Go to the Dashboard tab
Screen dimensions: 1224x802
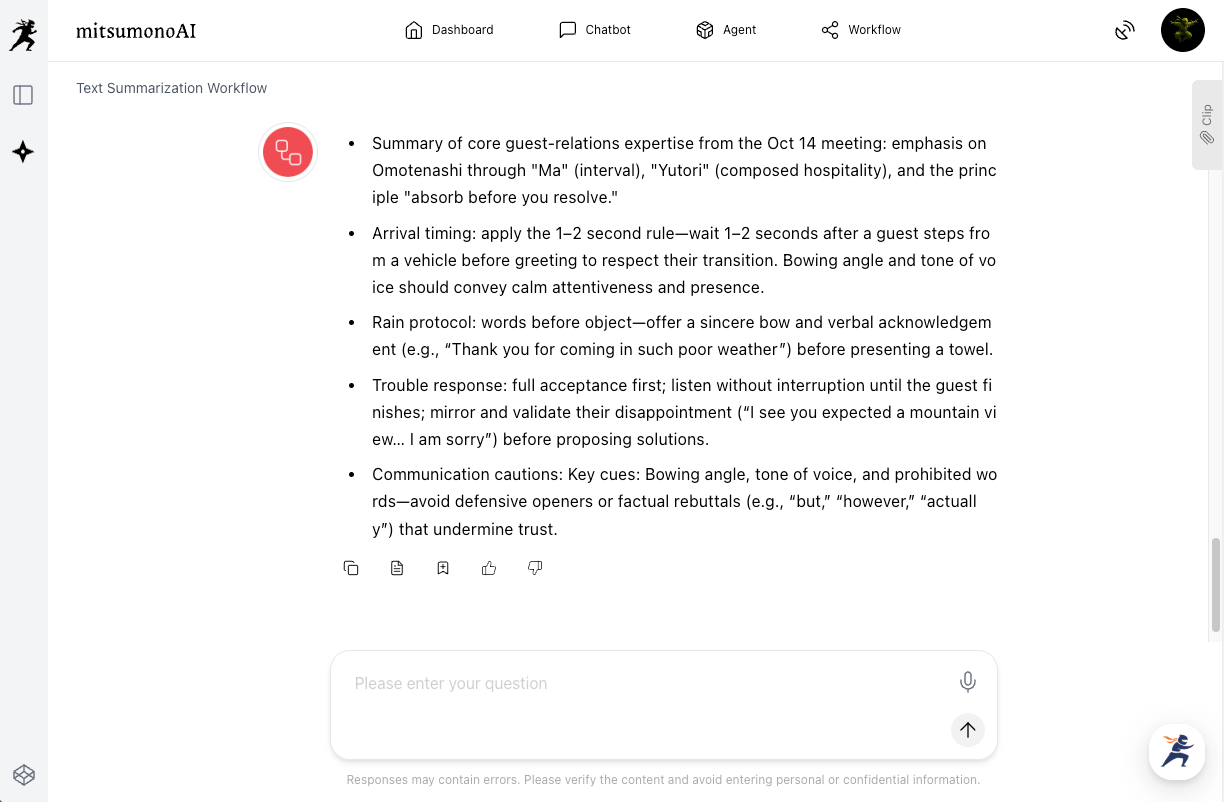click(x=449, y=30)
